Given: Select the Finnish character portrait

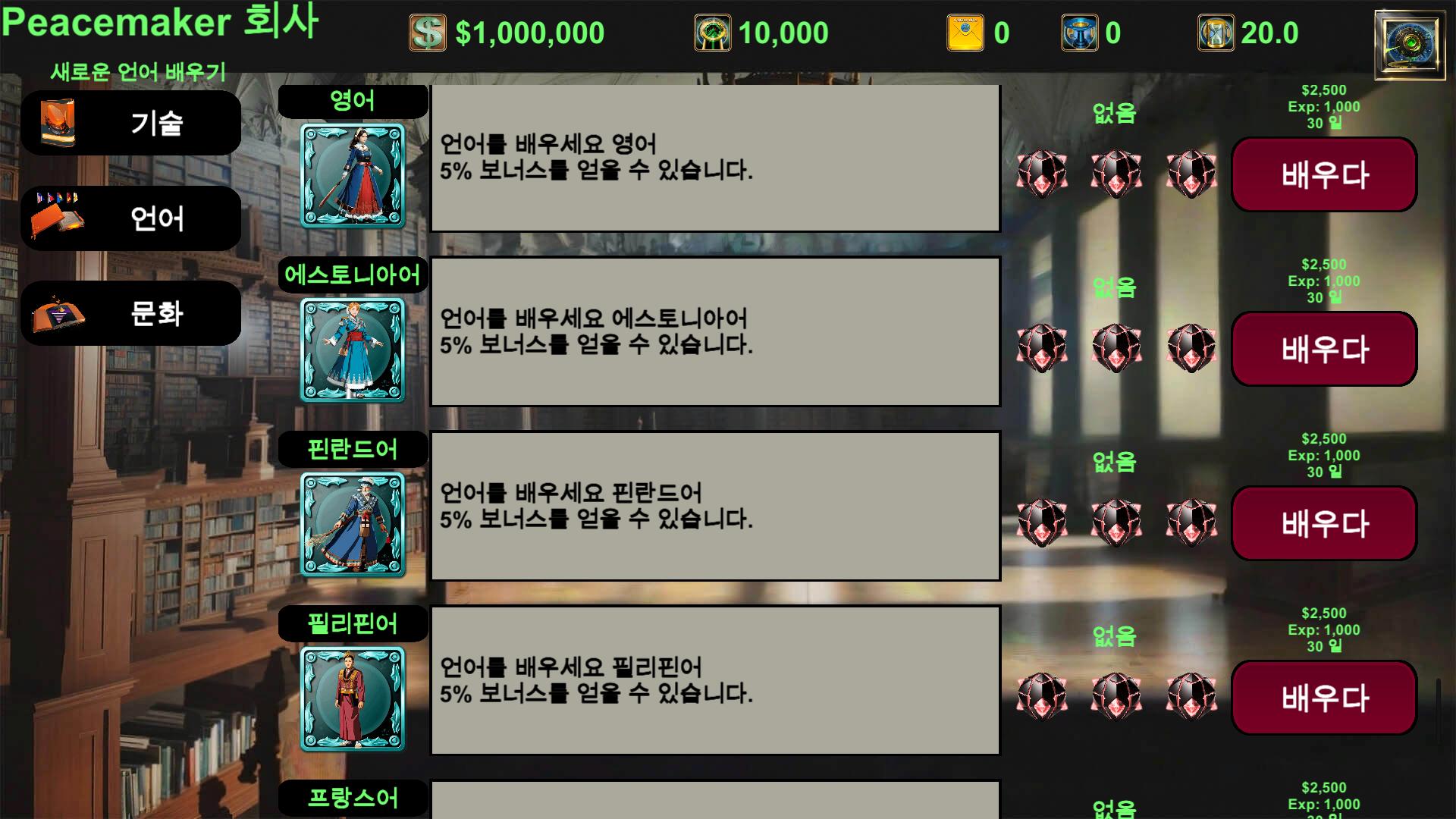Looking at the screenshot, I should pos(353,525).
